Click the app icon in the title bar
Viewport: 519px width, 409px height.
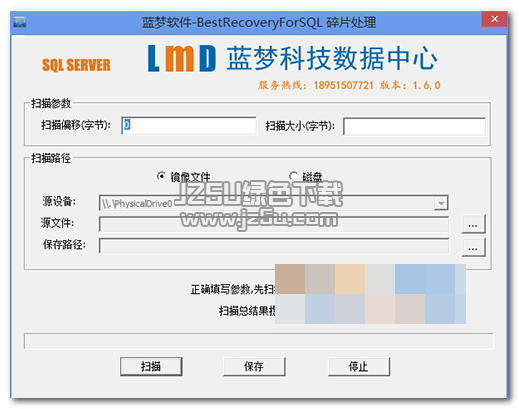point(20,22)
